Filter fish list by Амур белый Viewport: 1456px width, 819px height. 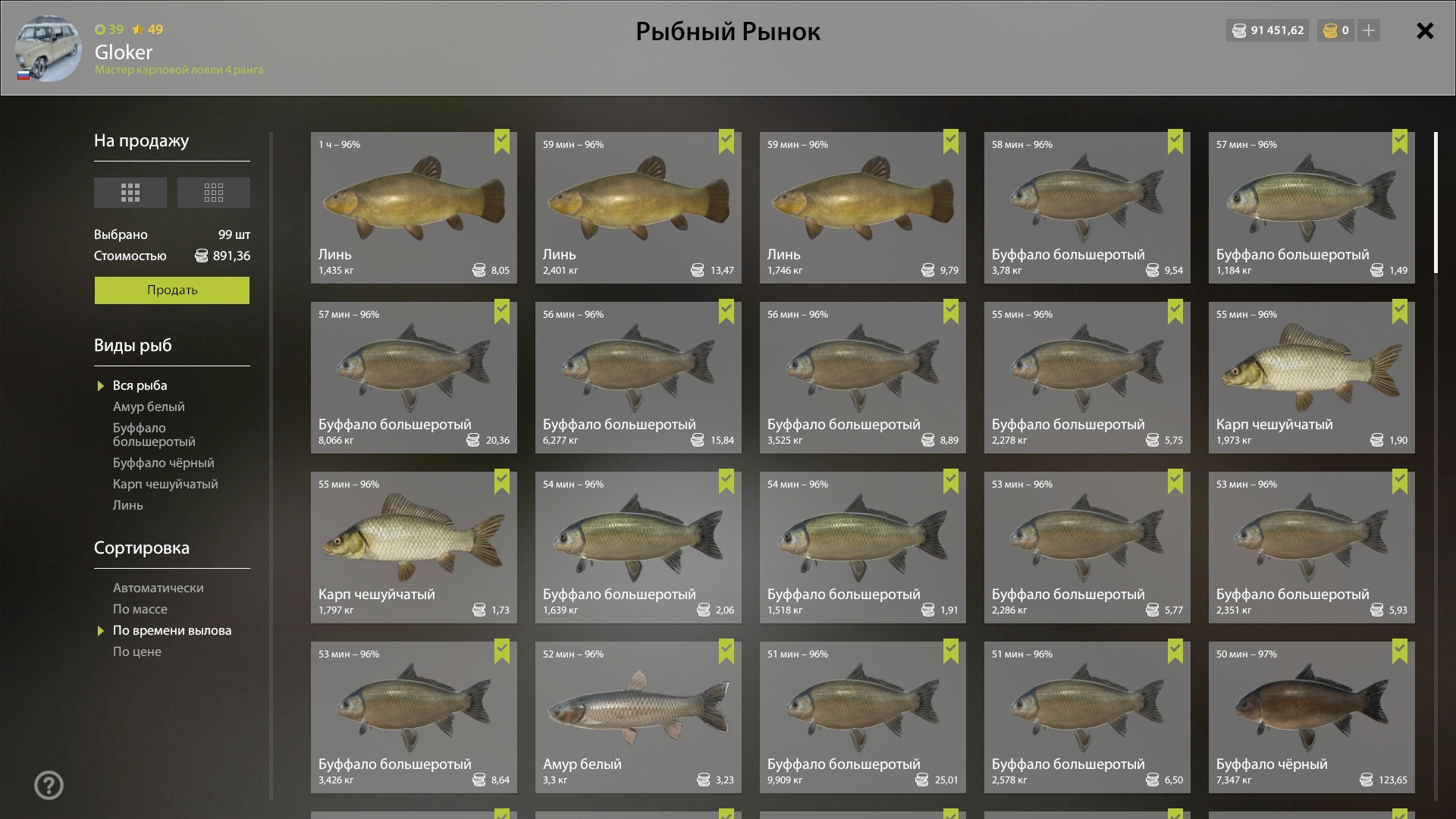pos(149,406)
